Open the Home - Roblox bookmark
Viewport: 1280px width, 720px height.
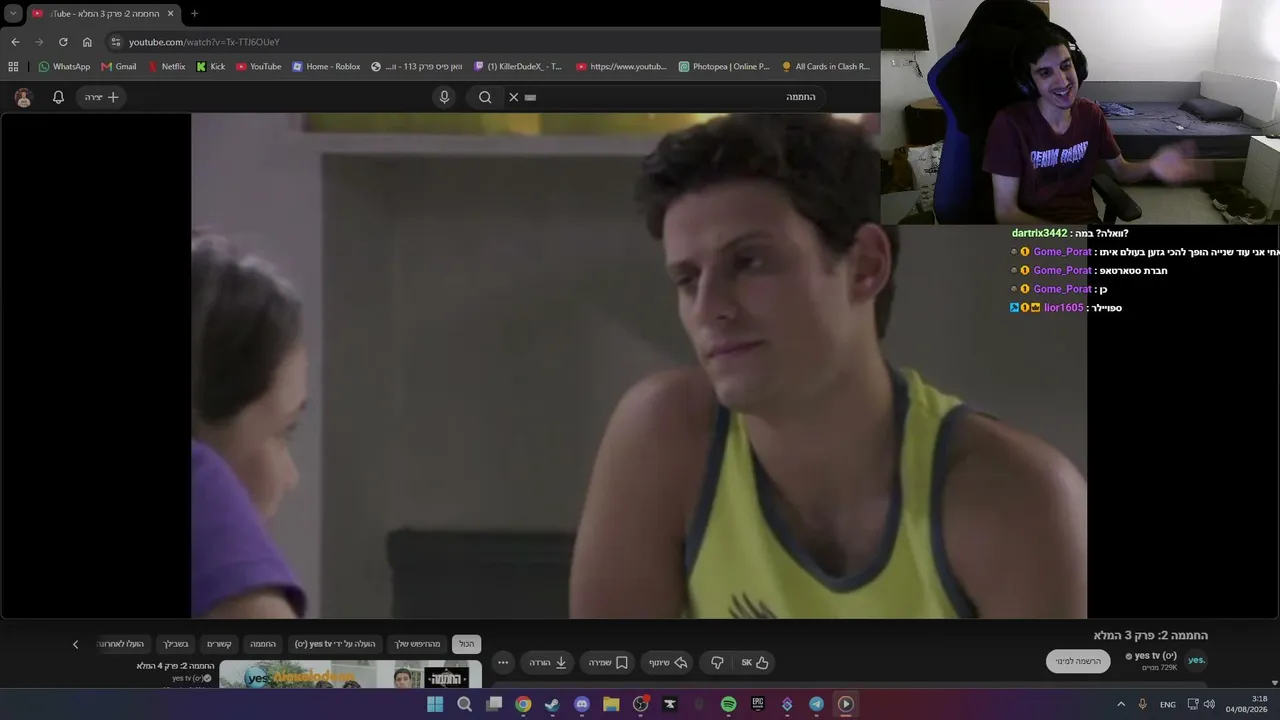click(x=326, y=67)
